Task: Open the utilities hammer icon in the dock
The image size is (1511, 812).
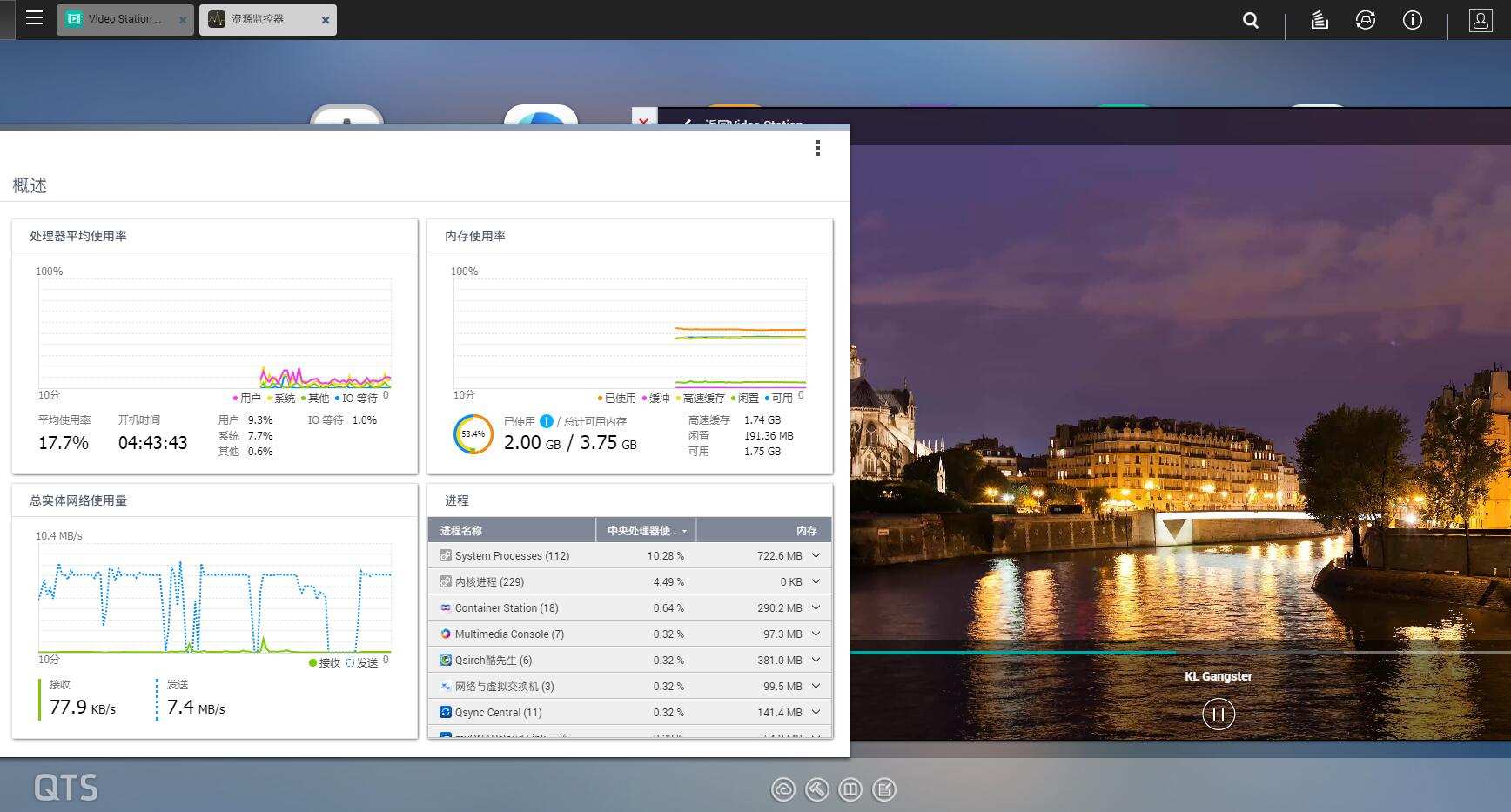Action: [x=816, y=789]
